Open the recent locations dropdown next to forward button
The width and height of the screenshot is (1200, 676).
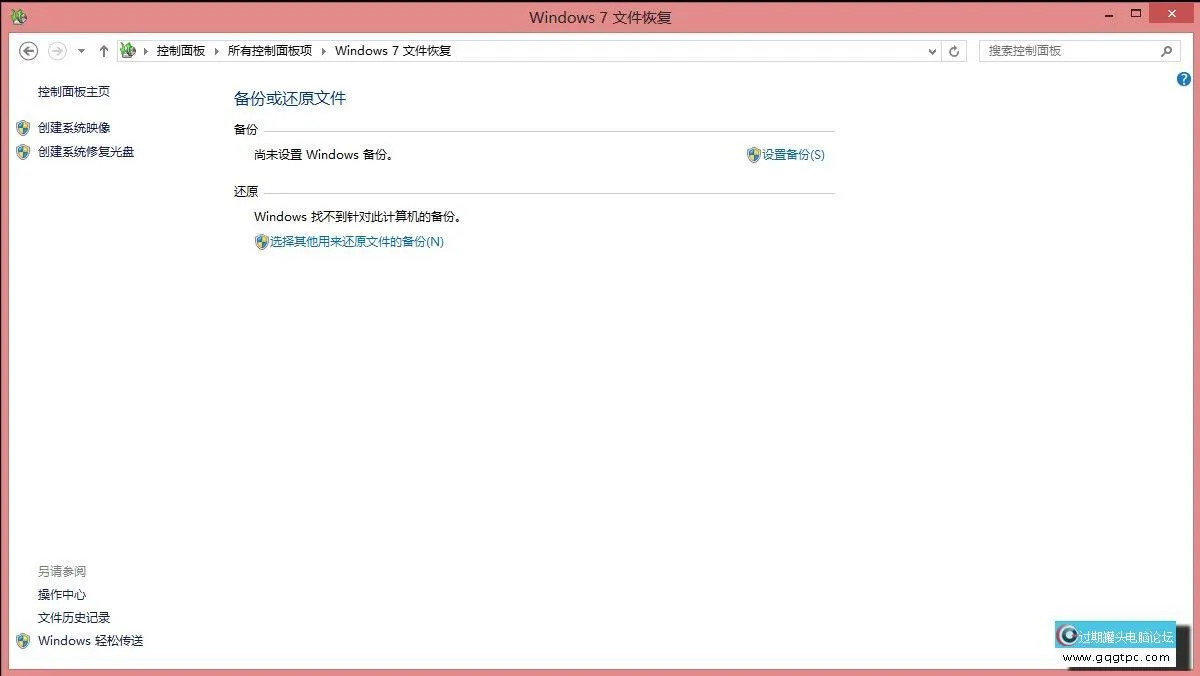[80, 50]
